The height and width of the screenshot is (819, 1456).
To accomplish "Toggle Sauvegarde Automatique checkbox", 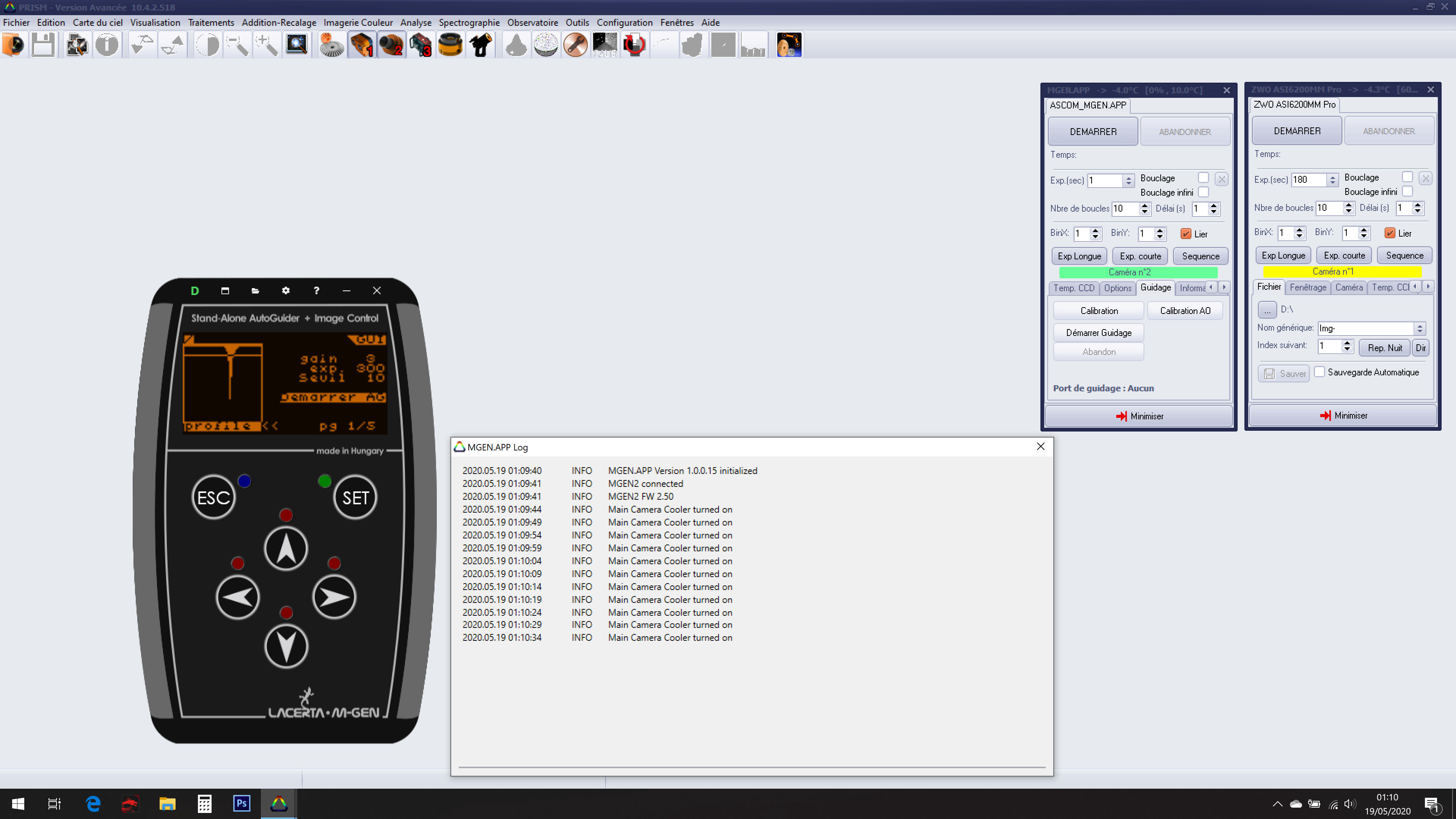I will click(x=1319, y=372).
